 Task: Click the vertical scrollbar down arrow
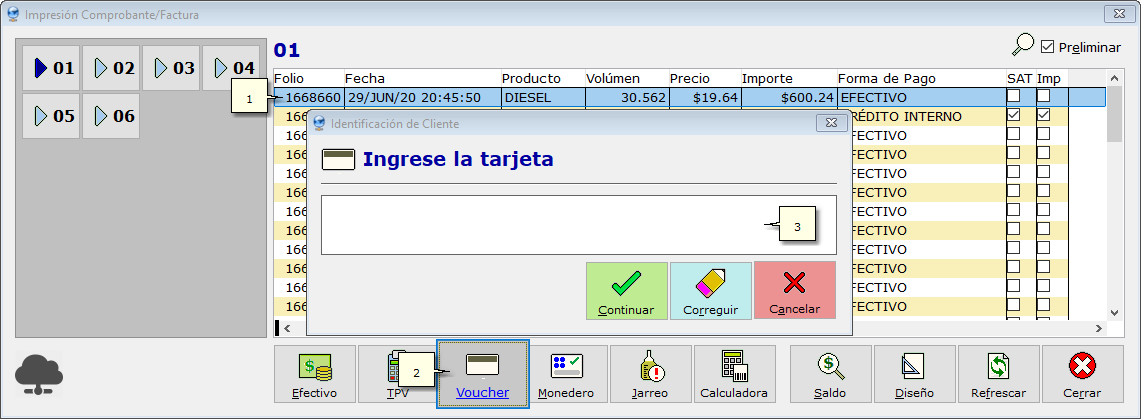pos(1115,310)
